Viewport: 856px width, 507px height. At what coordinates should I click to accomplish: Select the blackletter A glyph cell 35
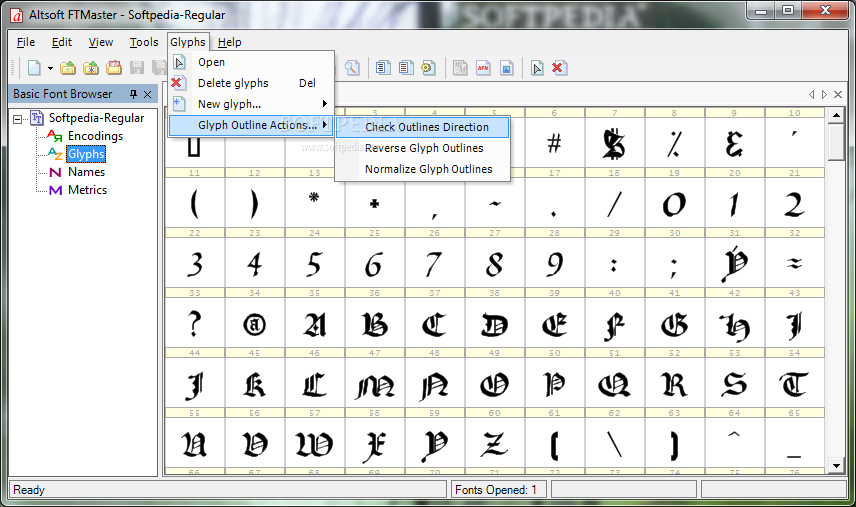click(x=314, y=323)
